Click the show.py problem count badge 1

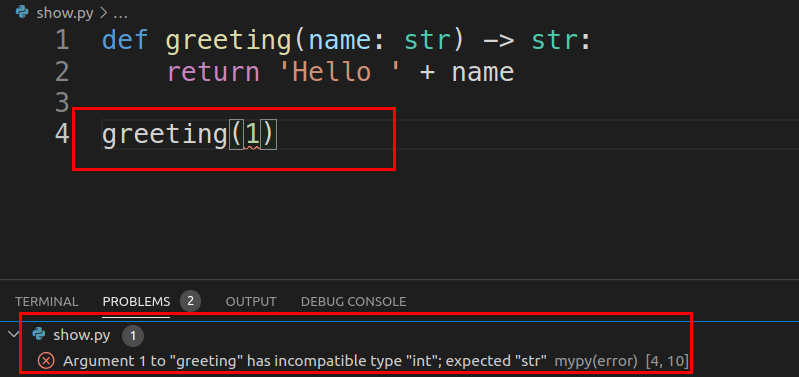coord(133,336)
